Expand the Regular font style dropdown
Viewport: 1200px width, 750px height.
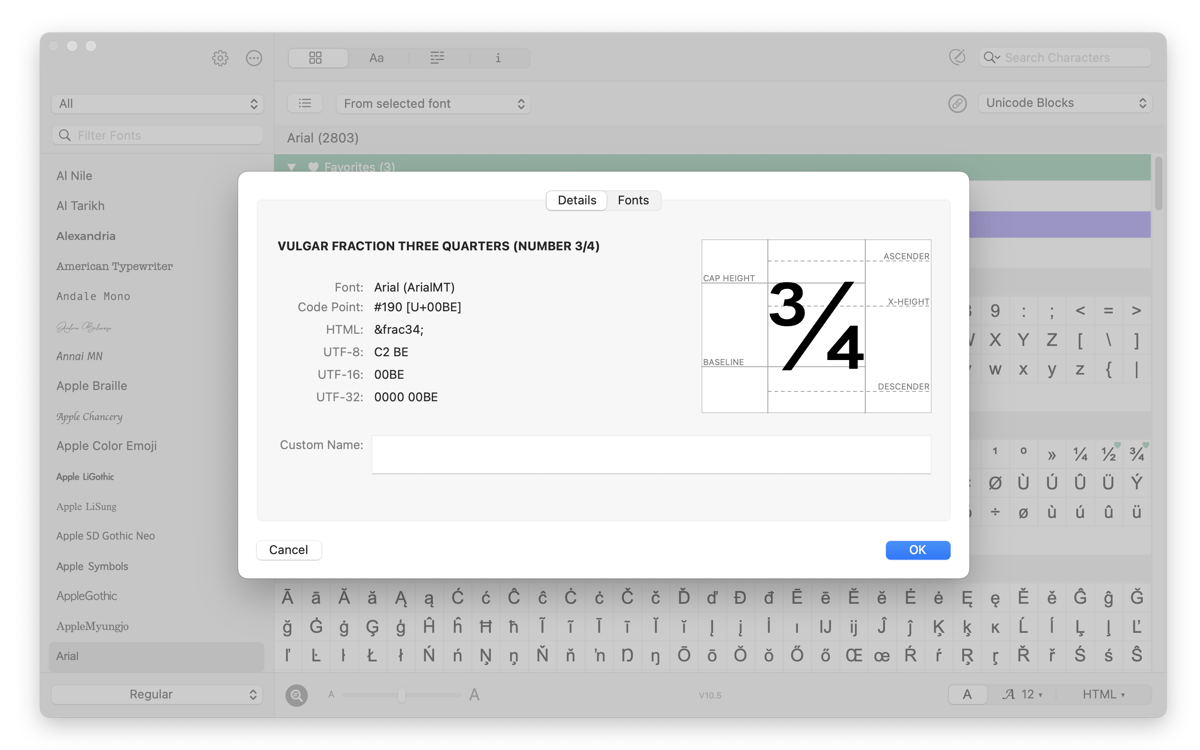tap(156, 694)
